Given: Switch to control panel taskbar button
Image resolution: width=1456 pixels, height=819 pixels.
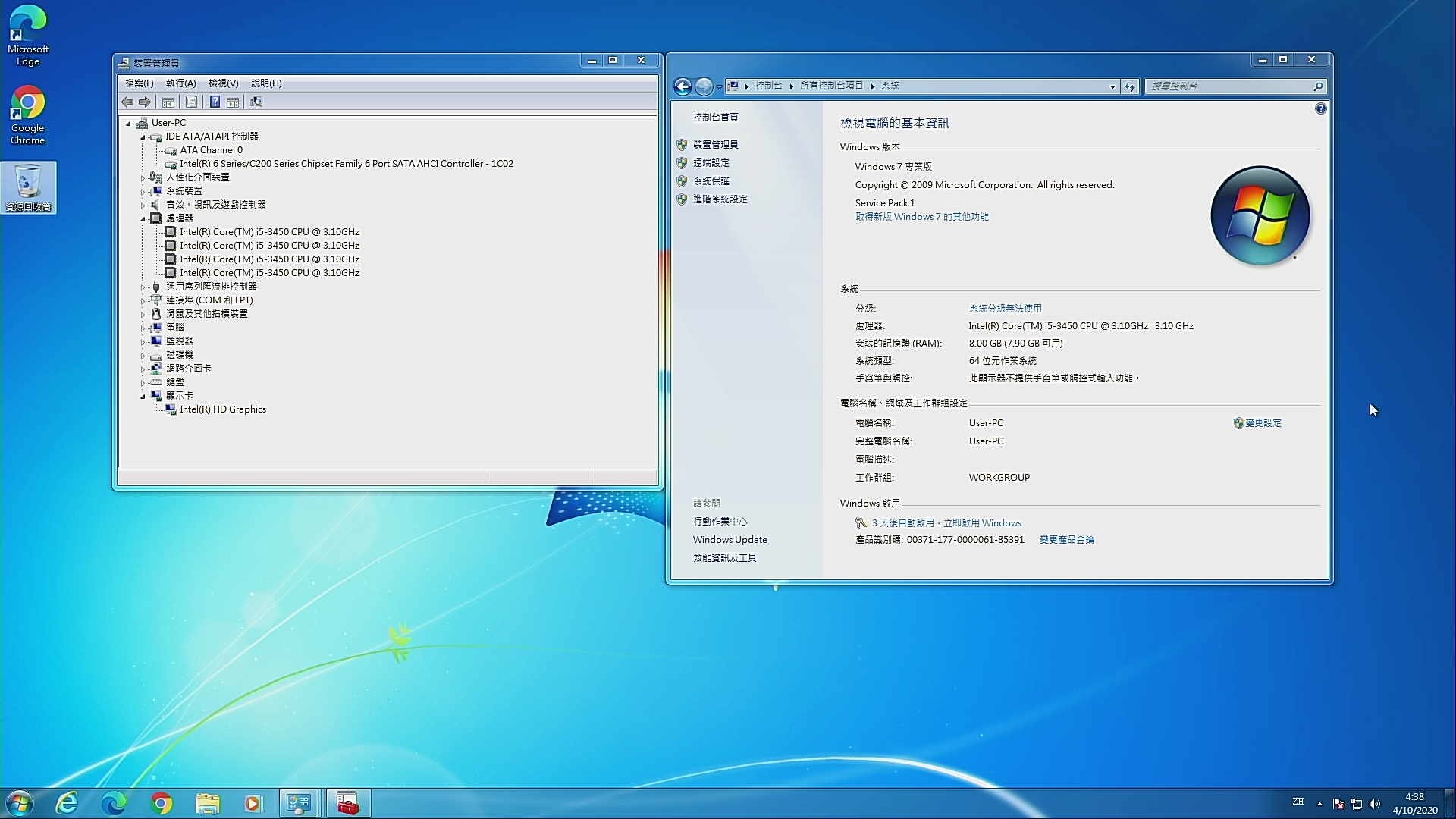Looking at the screenshot, I should pos(299,803).
